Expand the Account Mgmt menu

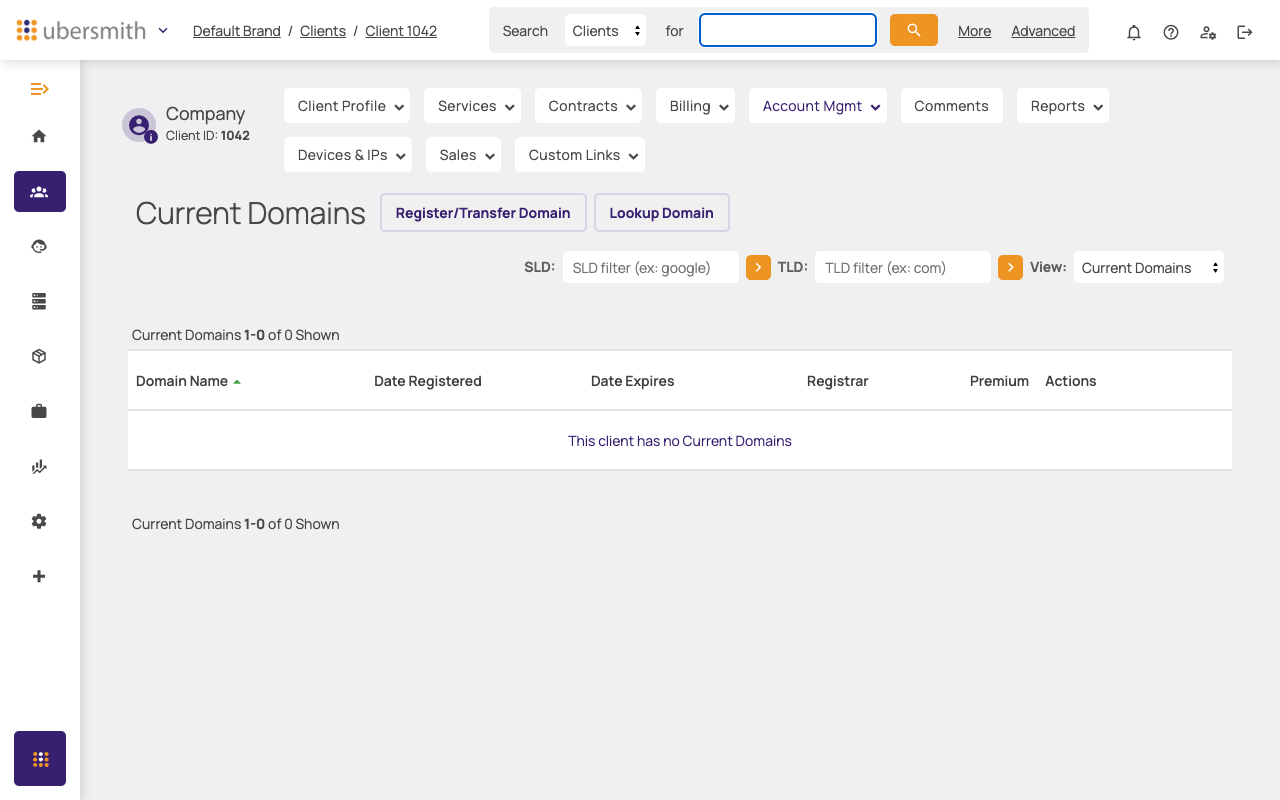point(818,106)
